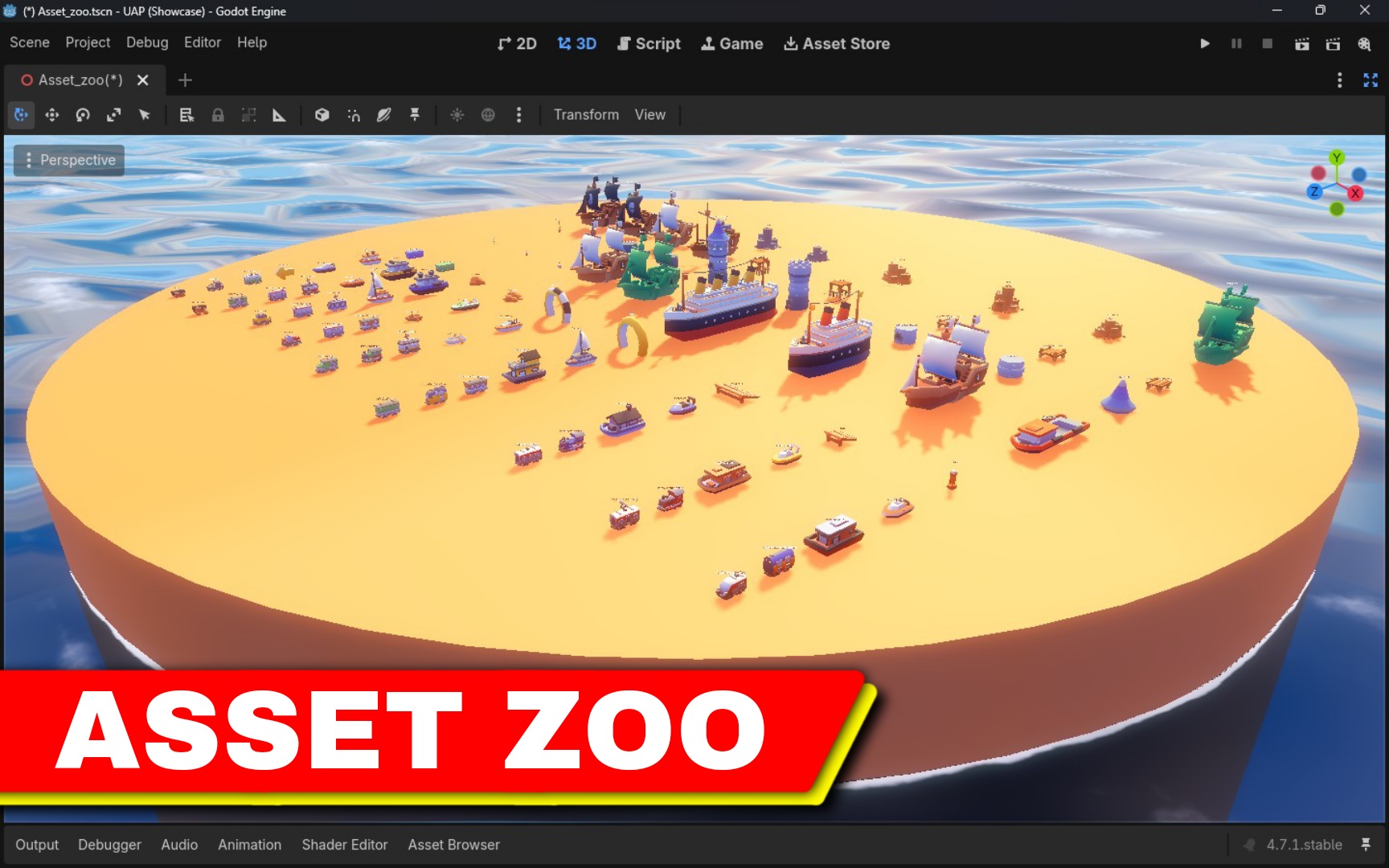Select the Move mode tool

[52, 115]
